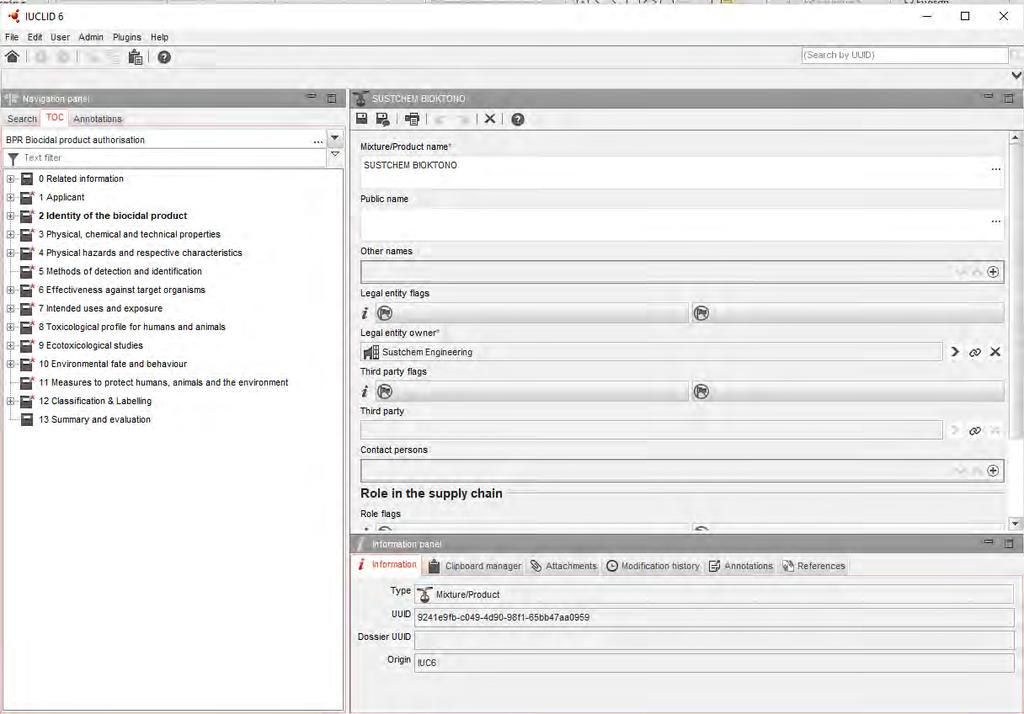
Task: Open help from the main toolbar
Action: click(164, 57)
